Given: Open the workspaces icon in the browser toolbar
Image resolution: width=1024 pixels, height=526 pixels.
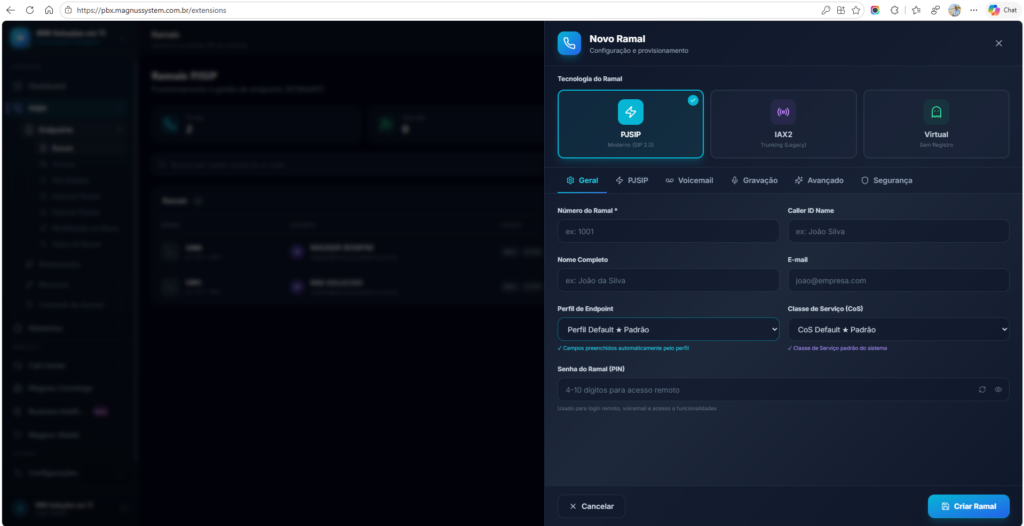Looking at the screenshot, I should click(935, 10).
